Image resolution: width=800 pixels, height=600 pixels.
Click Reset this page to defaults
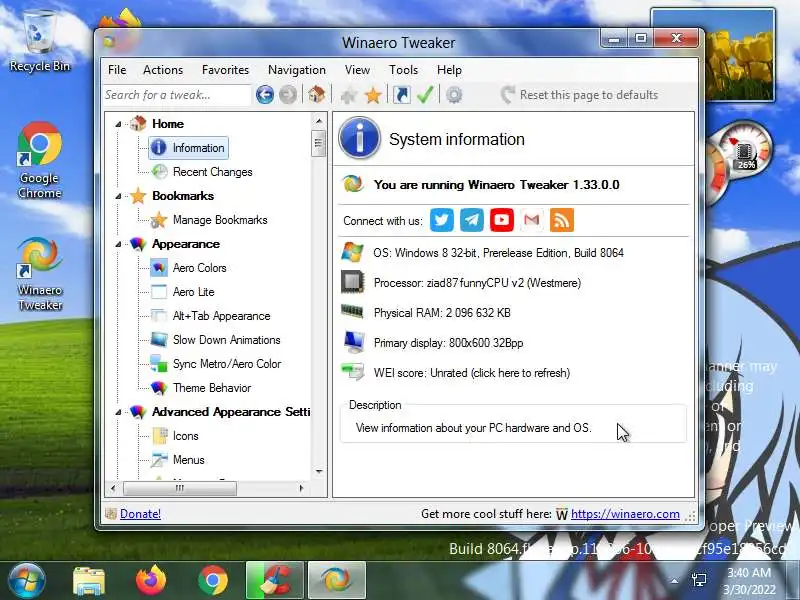coord(580,95)
